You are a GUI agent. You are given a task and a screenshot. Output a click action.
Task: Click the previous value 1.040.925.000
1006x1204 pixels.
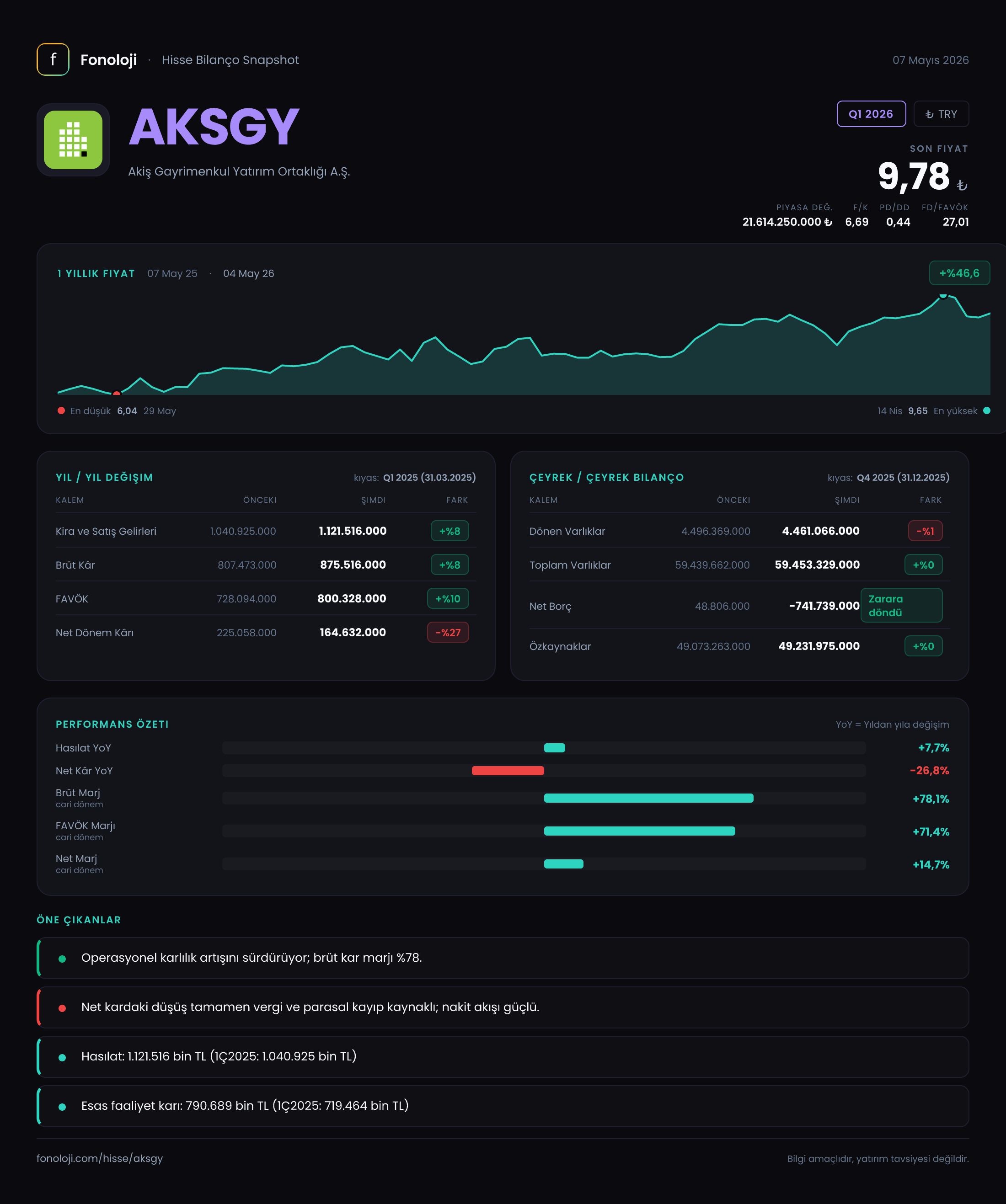point(243,531)
